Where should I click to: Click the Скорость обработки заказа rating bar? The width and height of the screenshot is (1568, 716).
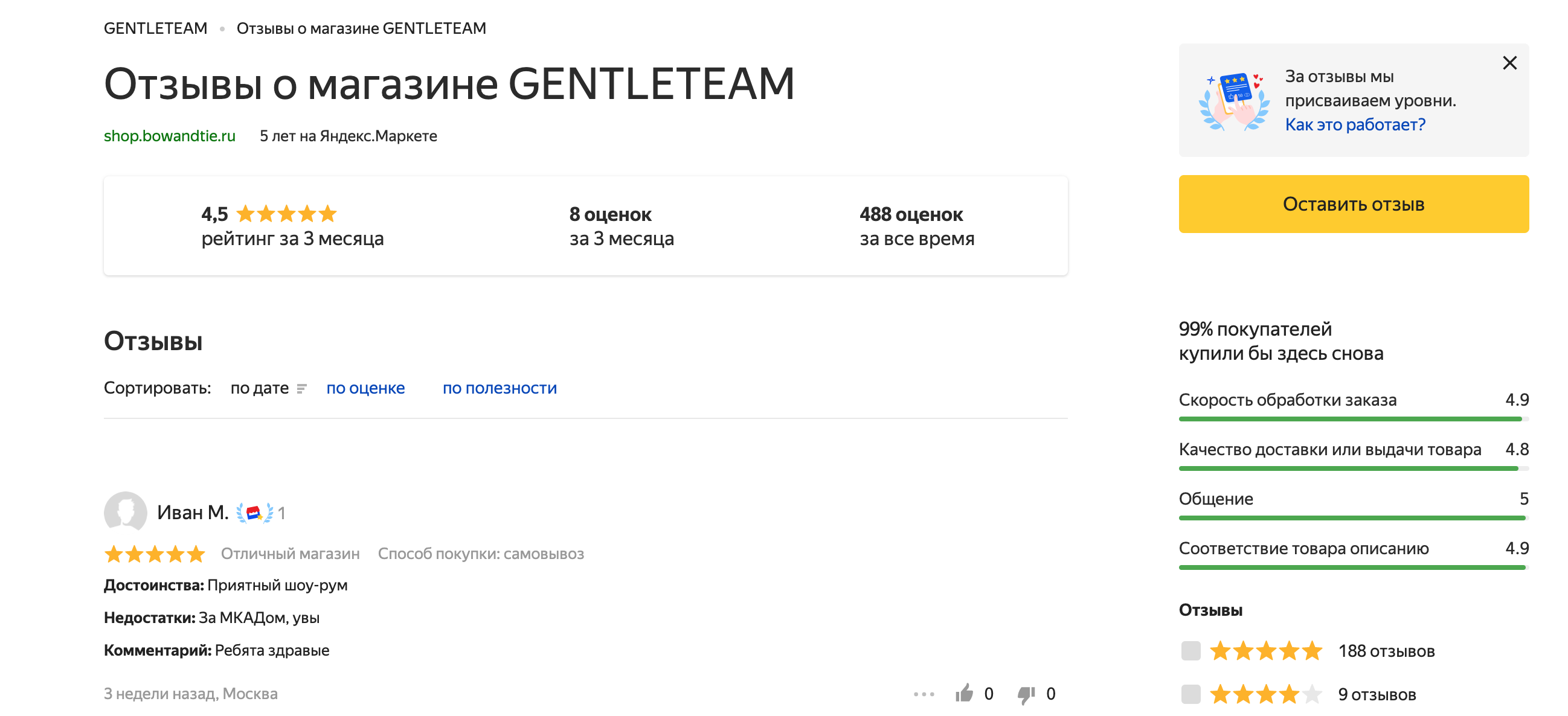point(1353,419)
